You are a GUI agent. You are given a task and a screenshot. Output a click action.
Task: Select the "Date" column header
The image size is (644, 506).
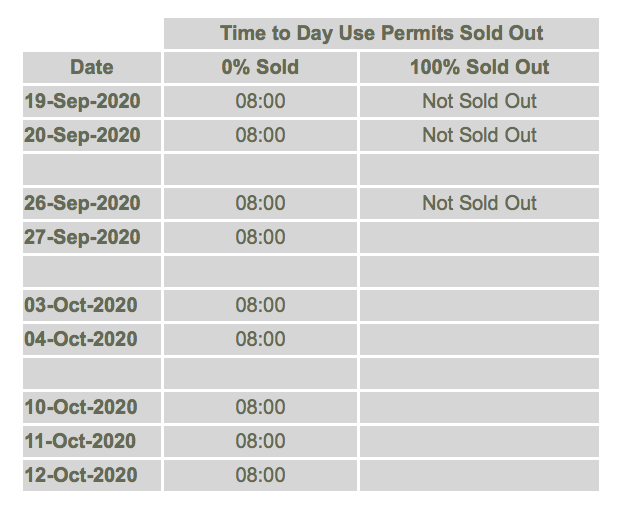pos(92,68)
